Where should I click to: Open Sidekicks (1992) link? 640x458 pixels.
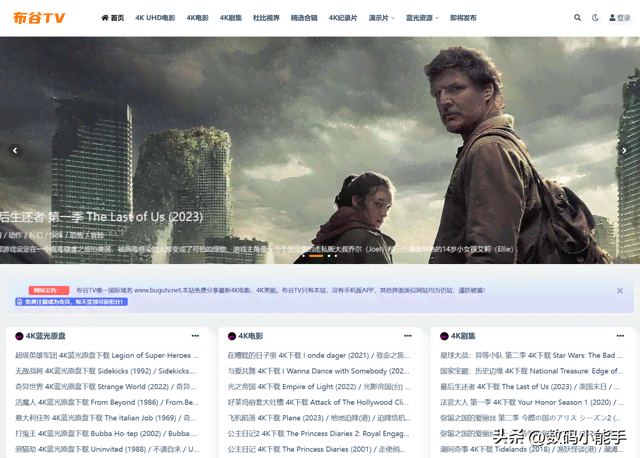click(x=106, y=371)
